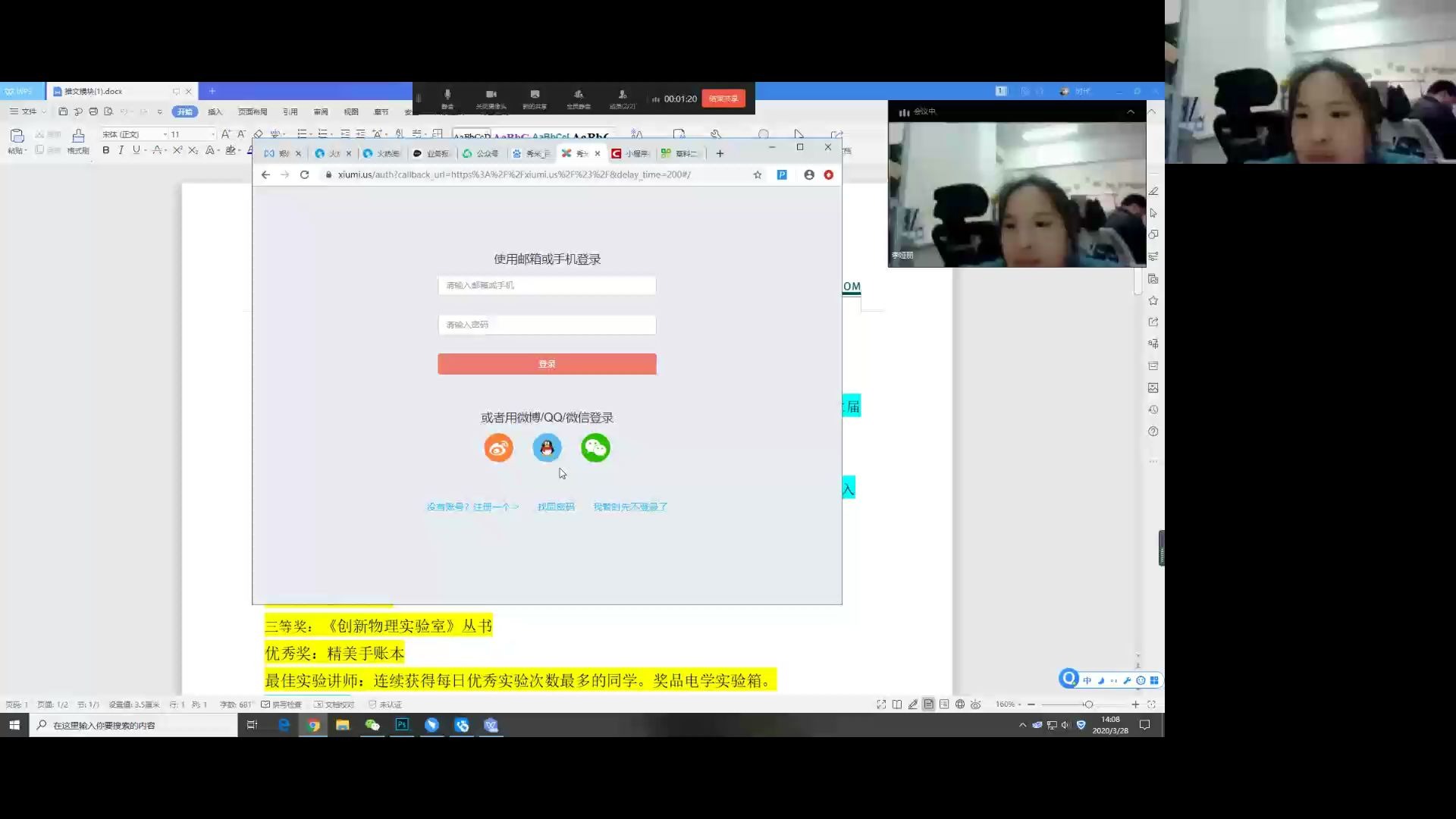The width and height of the screenshot is (1456, 819).
Task: Click the paste icon in WPS ribbon
Action: click(17, 136)
